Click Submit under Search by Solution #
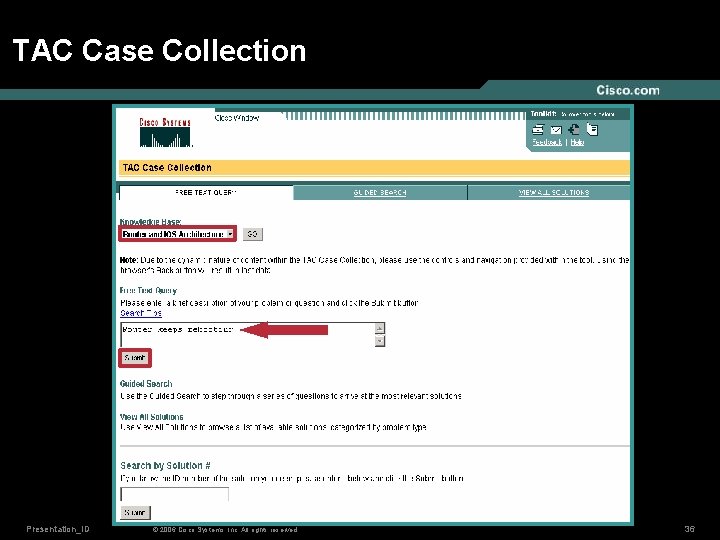 (x=135, y=512)
